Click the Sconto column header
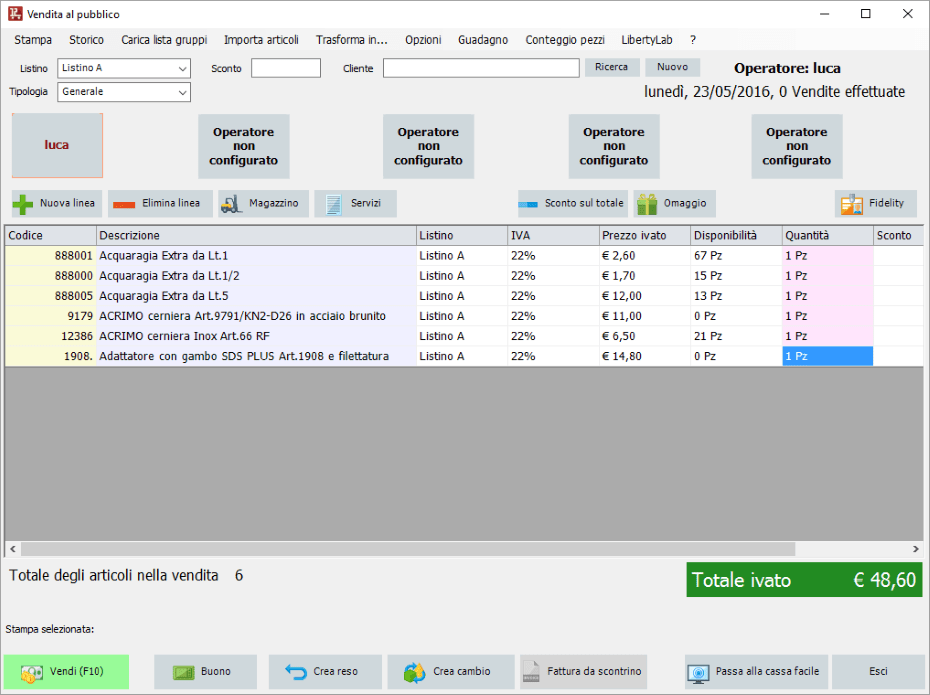This screenshot has height=695, width=930. pyautogui.click(x=899, y=235)
